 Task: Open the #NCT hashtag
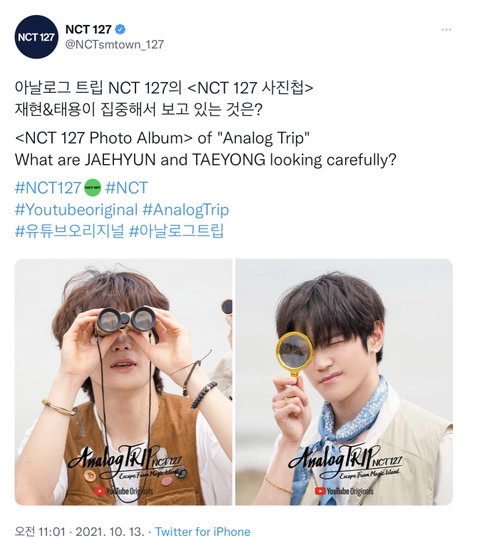127,188
